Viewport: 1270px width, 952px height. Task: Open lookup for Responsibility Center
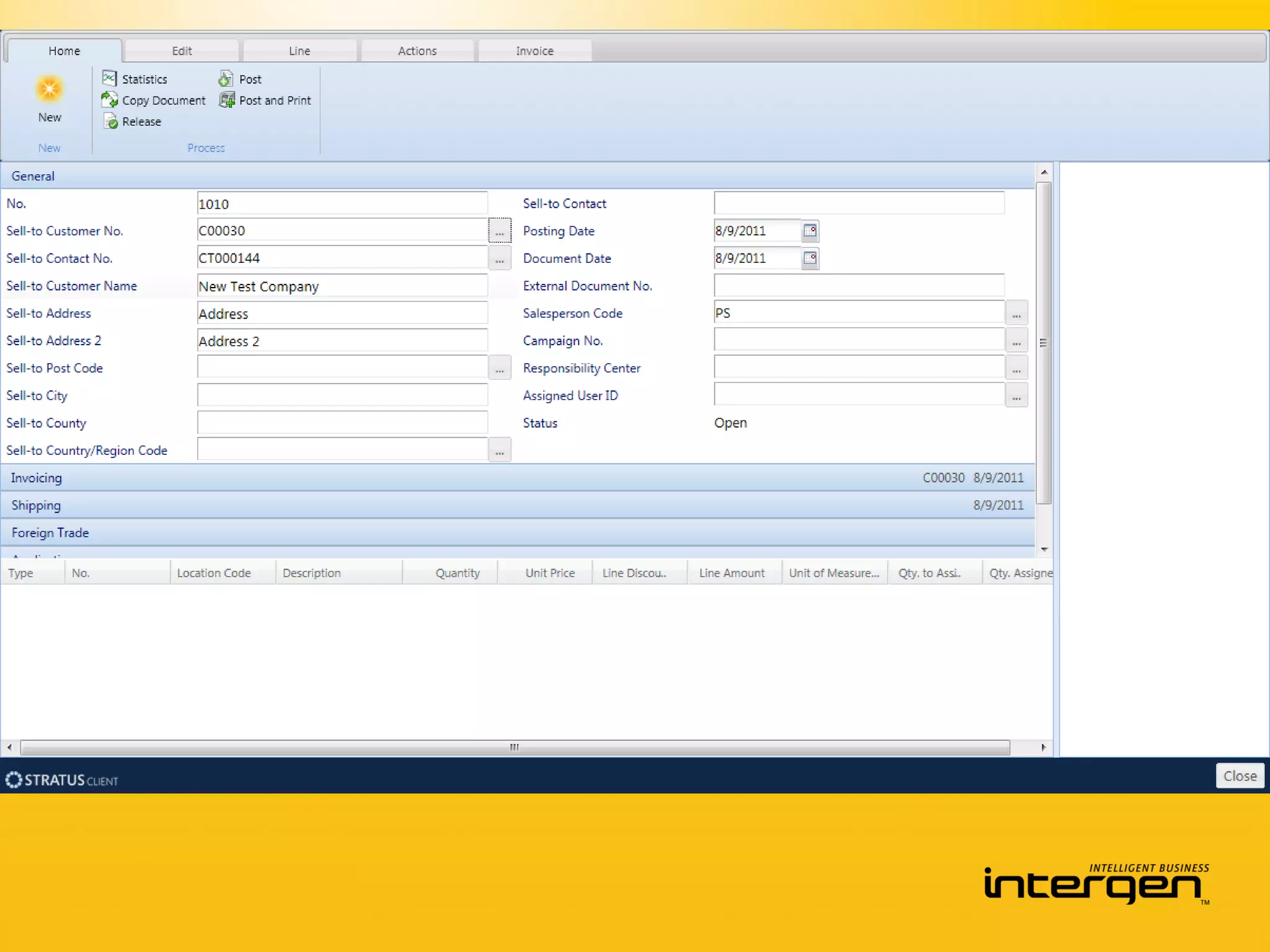(1016, 368)
